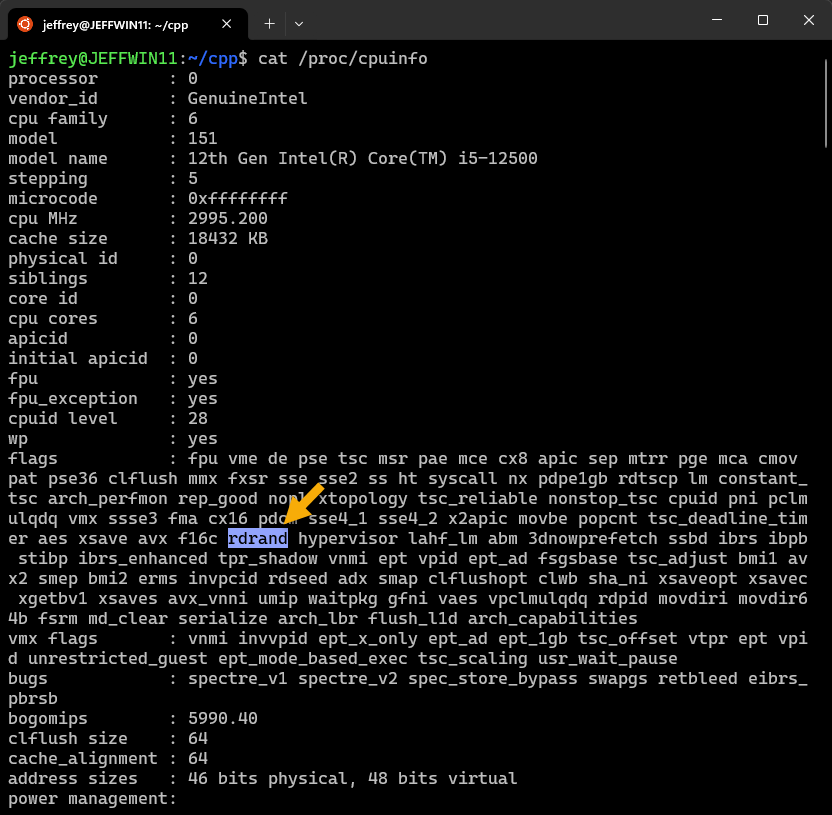Maximize the terminal window
Image resolution: width=832 pixels, height=815 pixels.
(762, 21)
